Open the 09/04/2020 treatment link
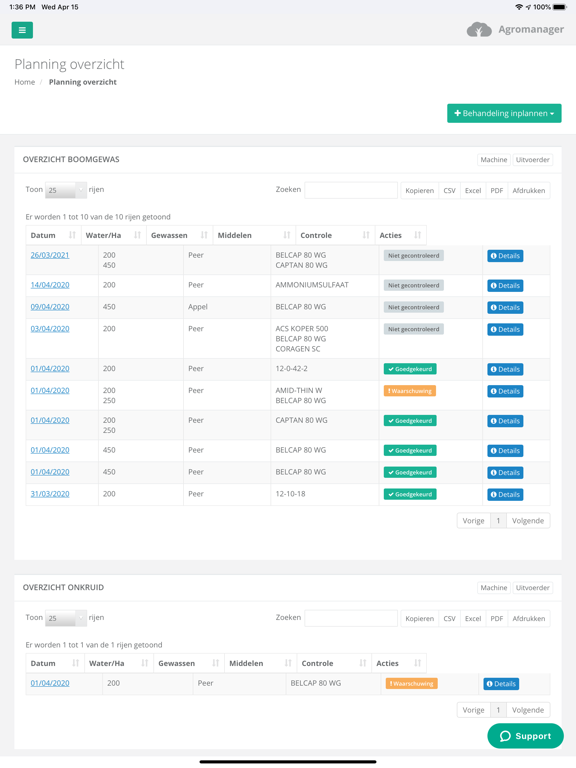This screenshot has height=768, width=576. point(50,307)
